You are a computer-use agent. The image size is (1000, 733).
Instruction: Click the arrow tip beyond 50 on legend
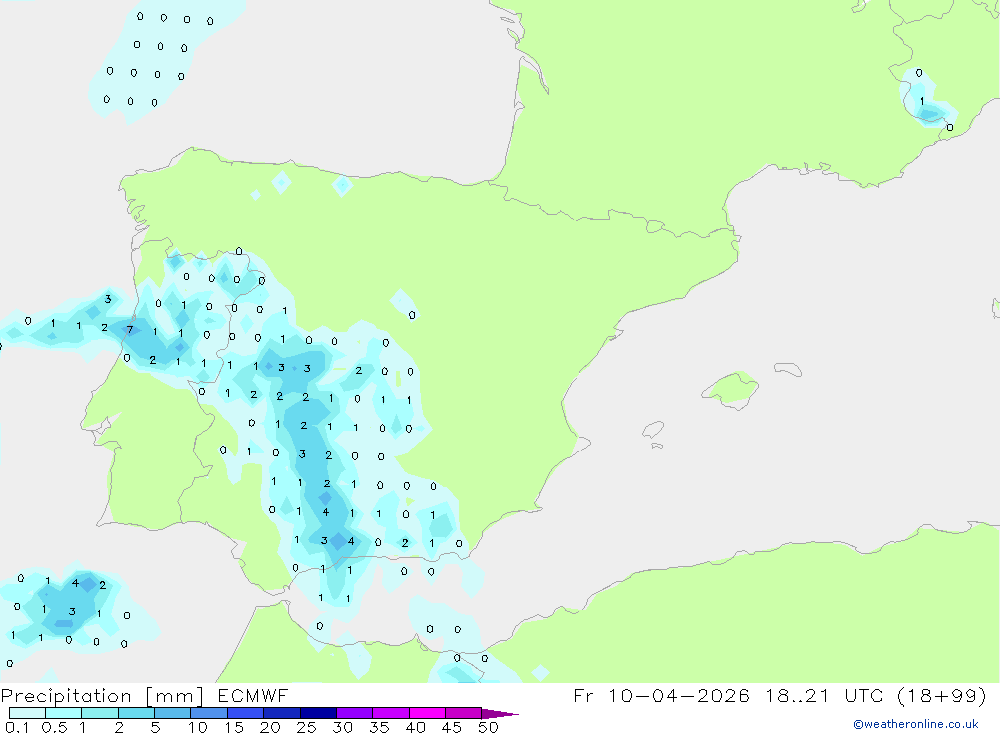click(x=501, y=713)
